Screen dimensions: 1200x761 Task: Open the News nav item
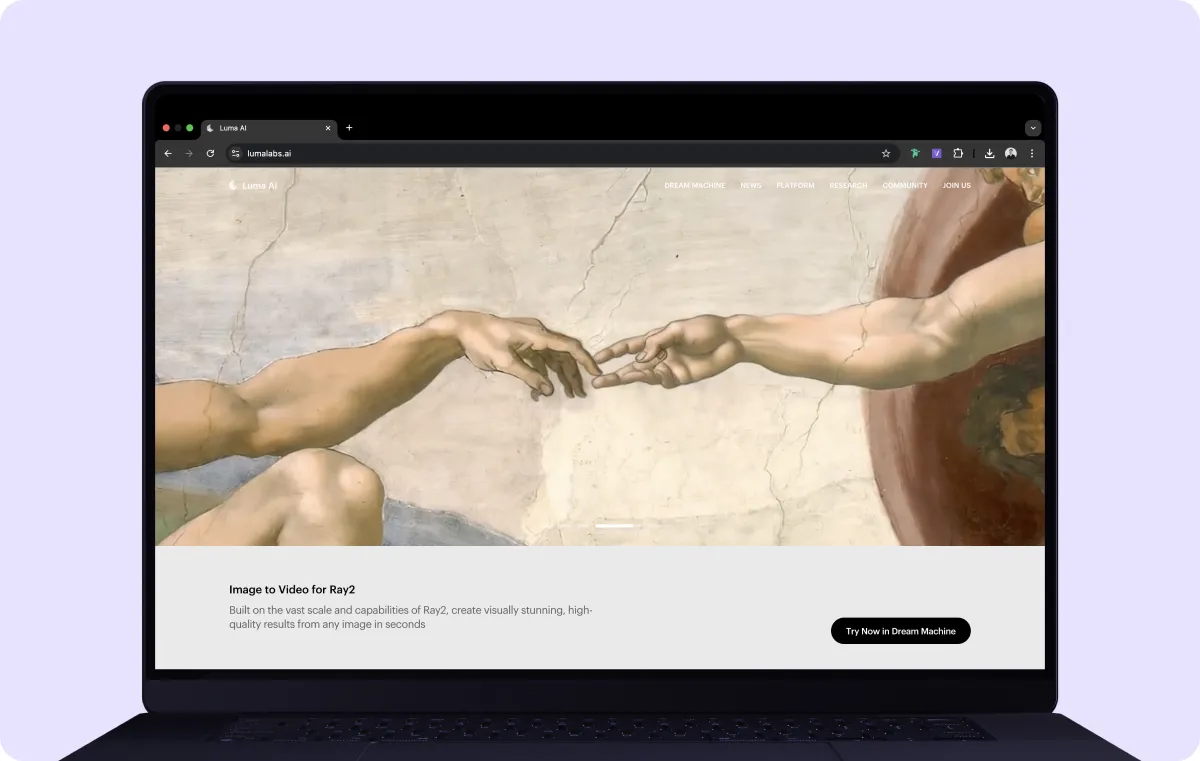coord(751,185)
